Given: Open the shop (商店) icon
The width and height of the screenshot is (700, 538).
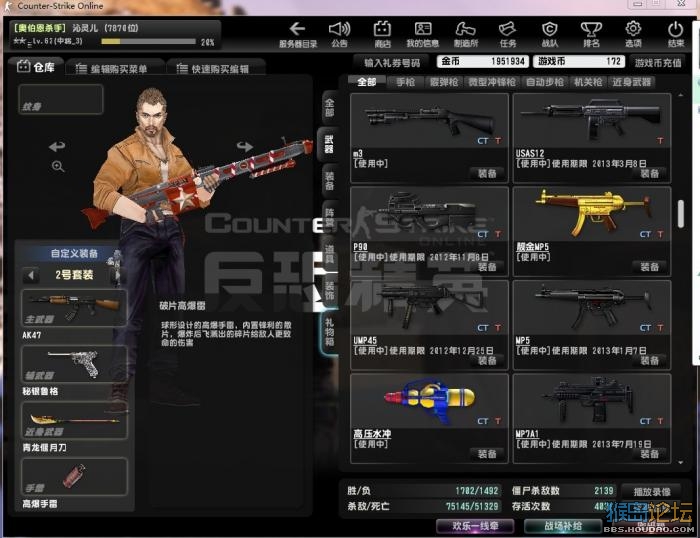Looking at the screenshot, I should pyautogui.click(x=382, y=34).
